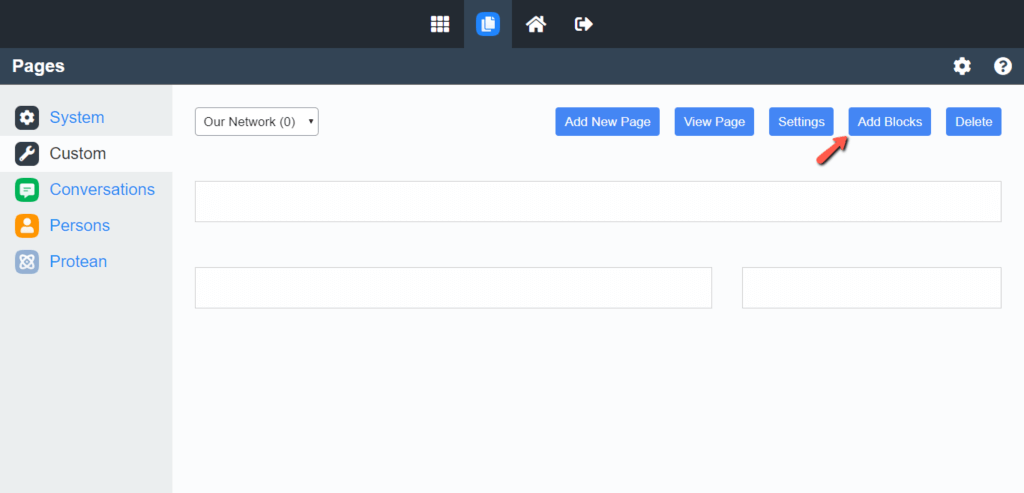The height and width of the screenshot is (493, 1024).
Task: Open the Our Network (0) dropdown
Action: [x=257, y=121]
